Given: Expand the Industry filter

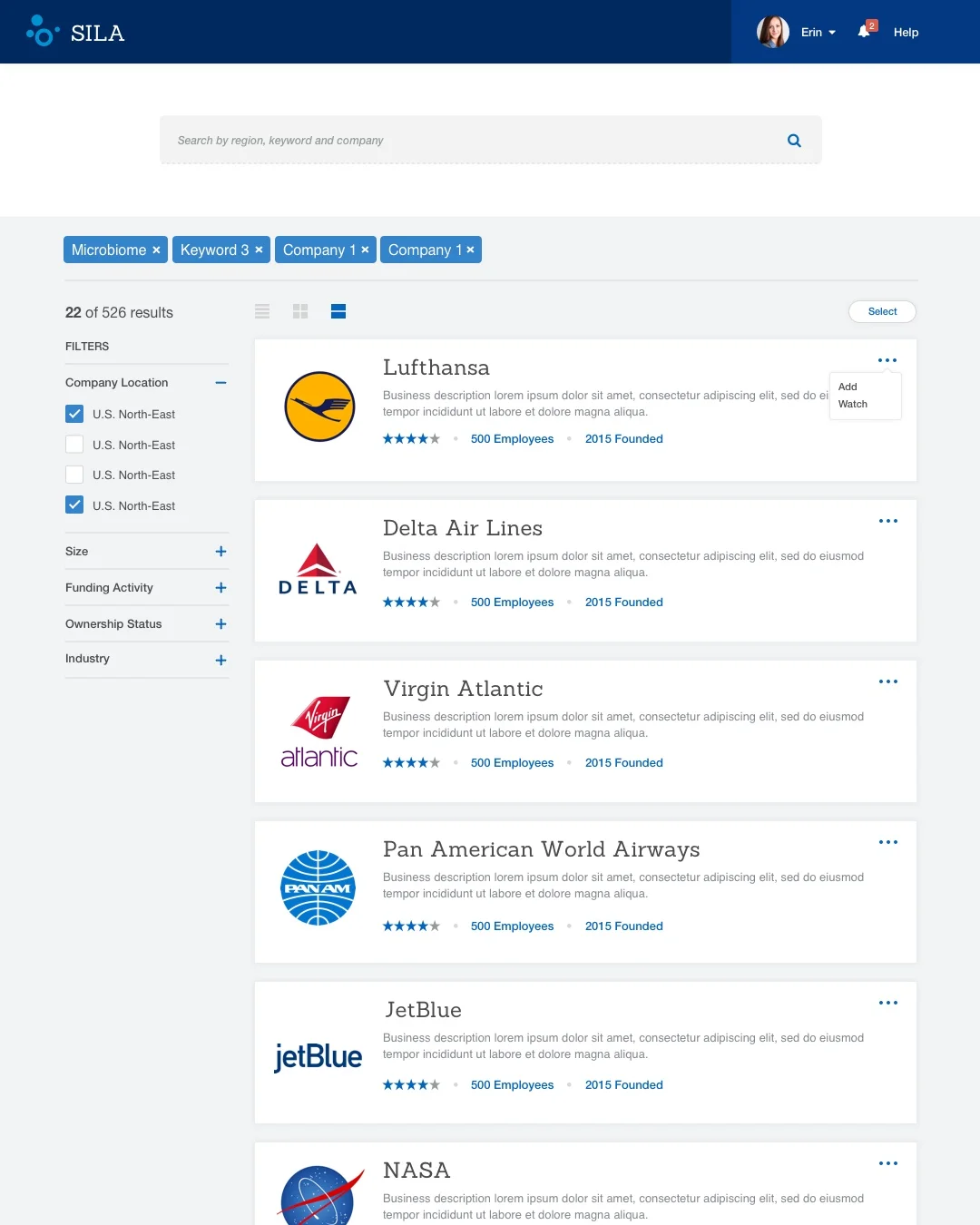Looking at the screenshot, I should coord(220,660).
